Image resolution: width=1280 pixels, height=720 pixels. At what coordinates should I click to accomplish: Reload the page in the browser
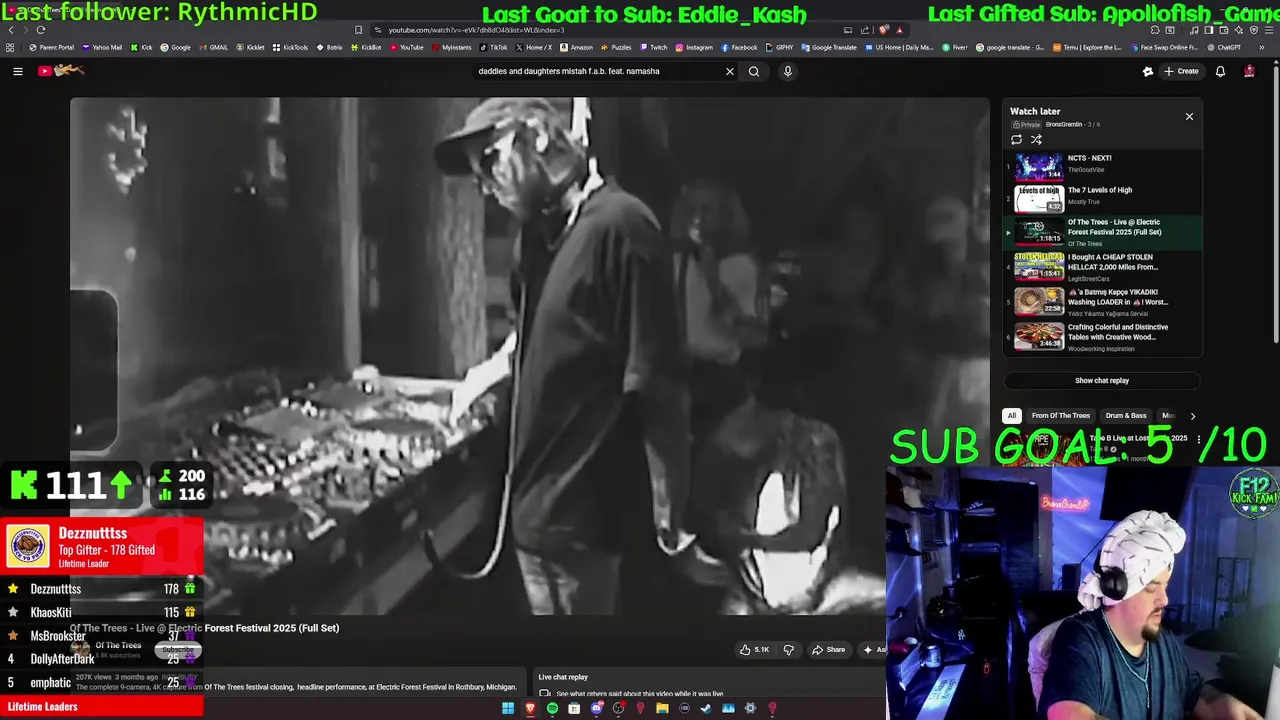41,30
